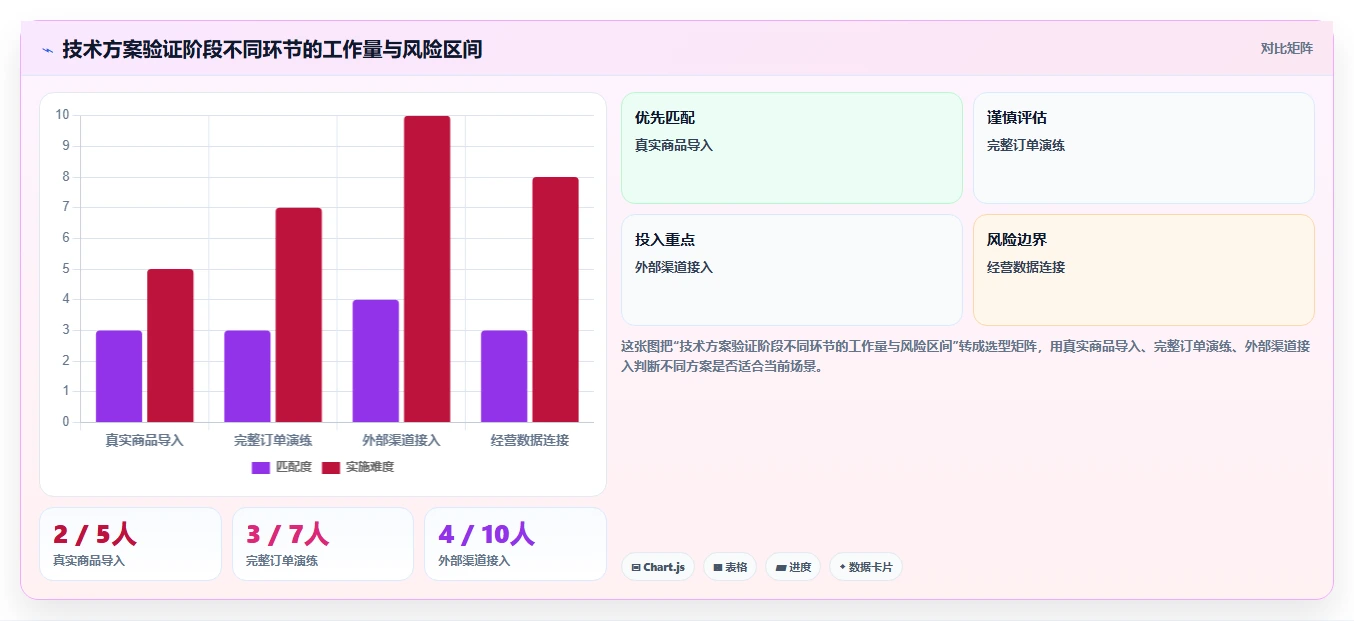Click the x-axis label 完整订单演练
This screenshot has height=621, width=1354.
[x=273, y=440]
